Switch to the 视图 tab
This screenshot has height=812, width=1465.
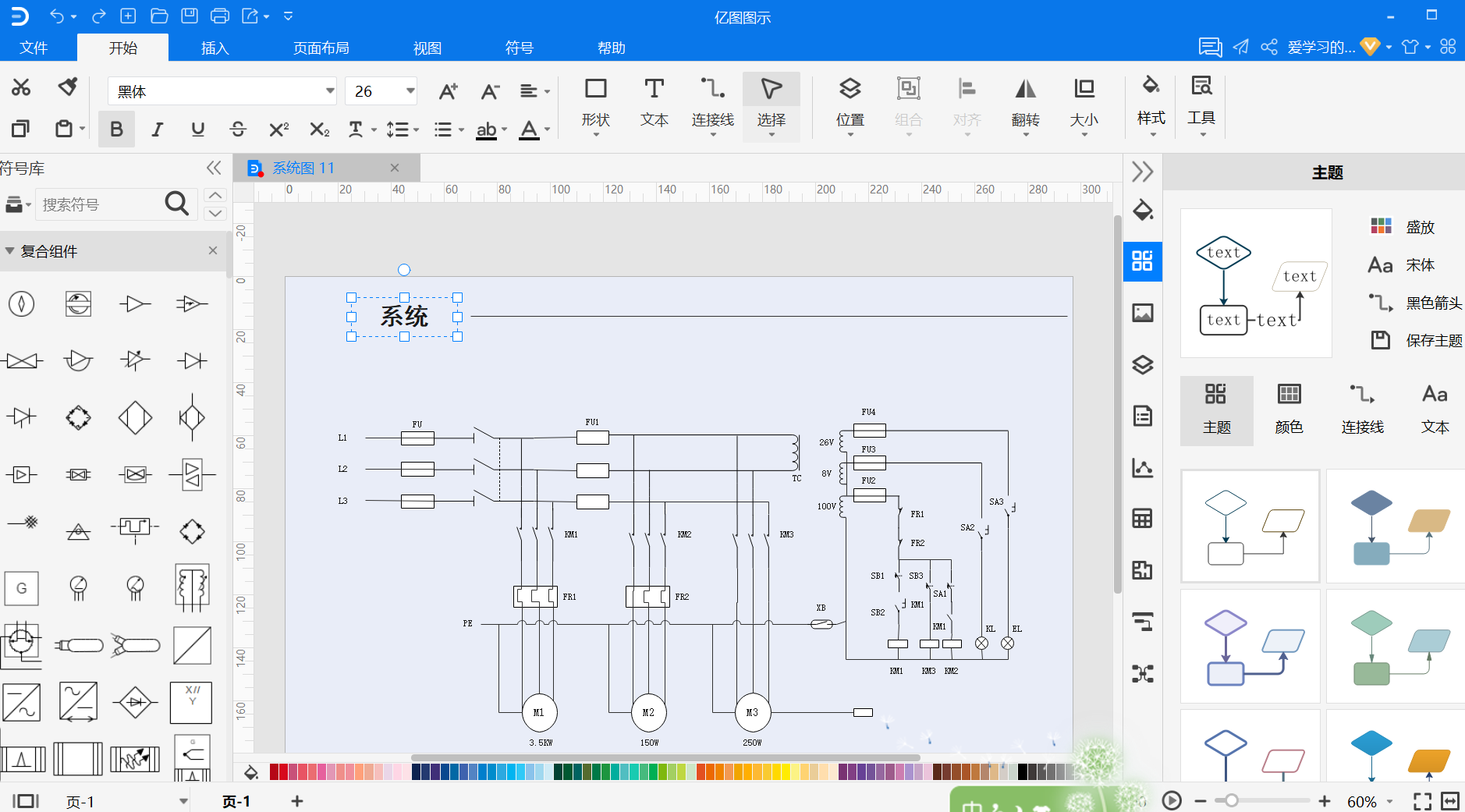click(x=427, y=48)
